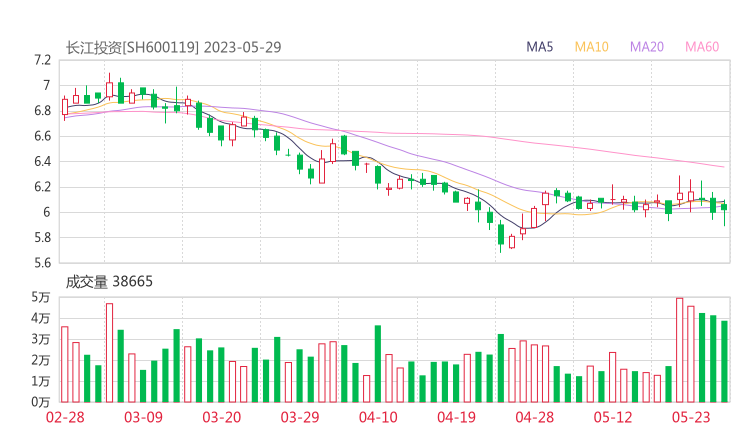Select the 02-28 date label
The height and width of the screenshot is (440, 740).
tap(65, 417)
